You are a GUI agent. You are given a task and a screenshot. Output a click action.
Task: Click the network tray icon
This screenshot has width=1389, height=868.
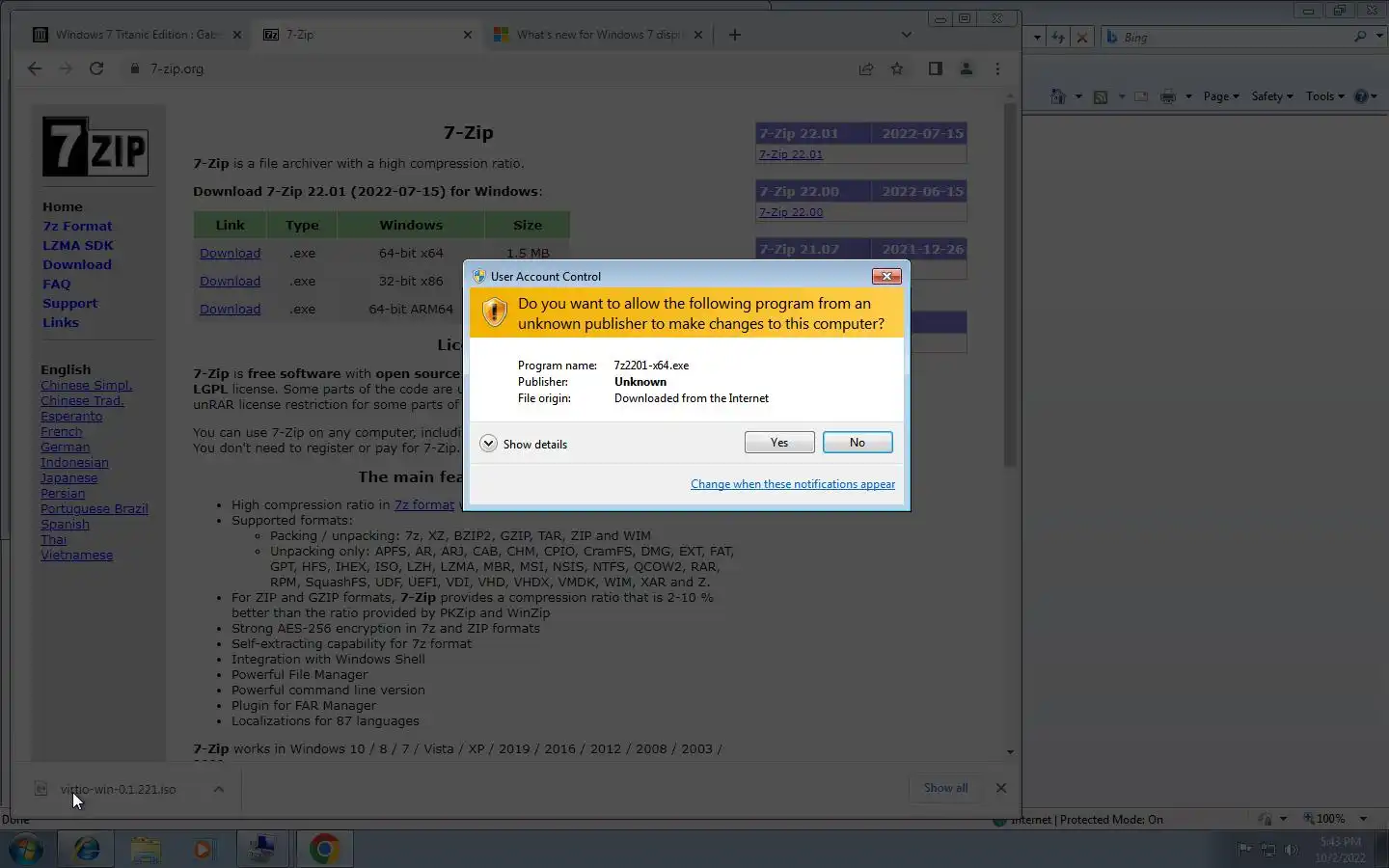(1268, 850)
